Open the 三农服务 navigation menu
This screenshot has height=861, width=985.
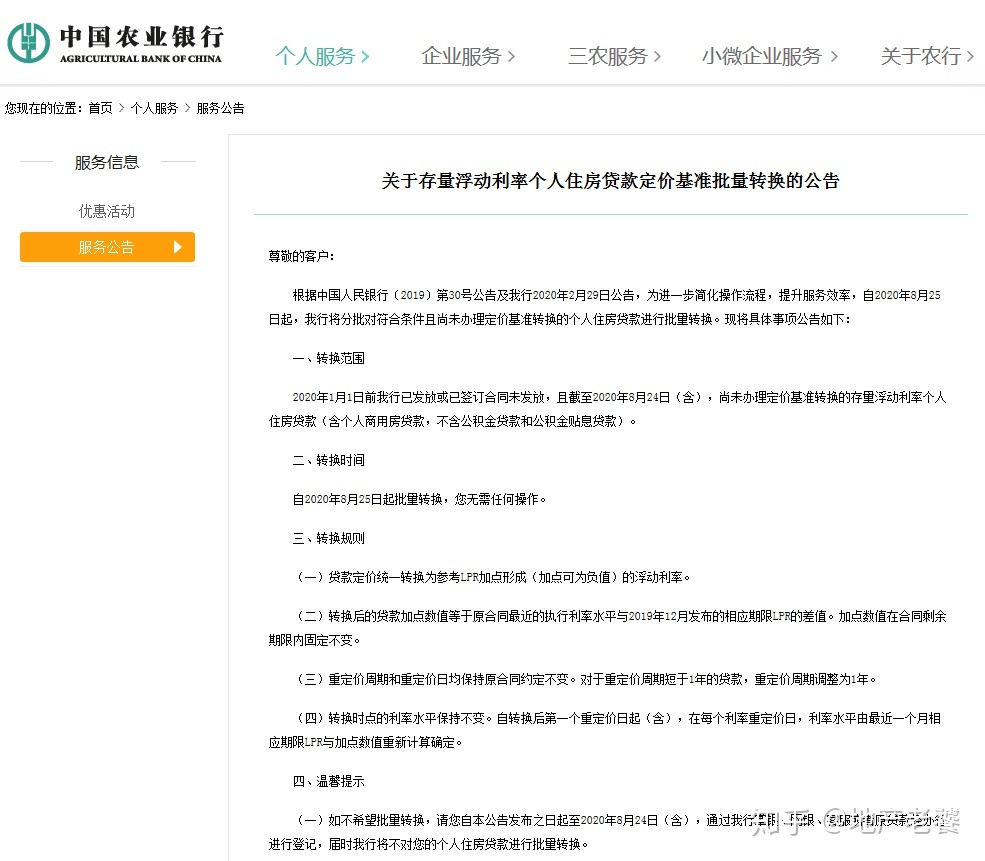614,57
